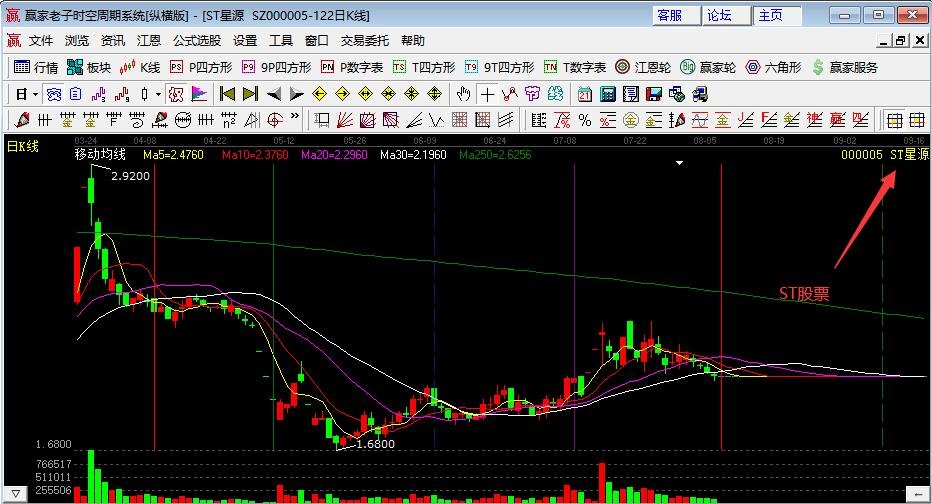Click the 论坛 forum button

[726, 15]
